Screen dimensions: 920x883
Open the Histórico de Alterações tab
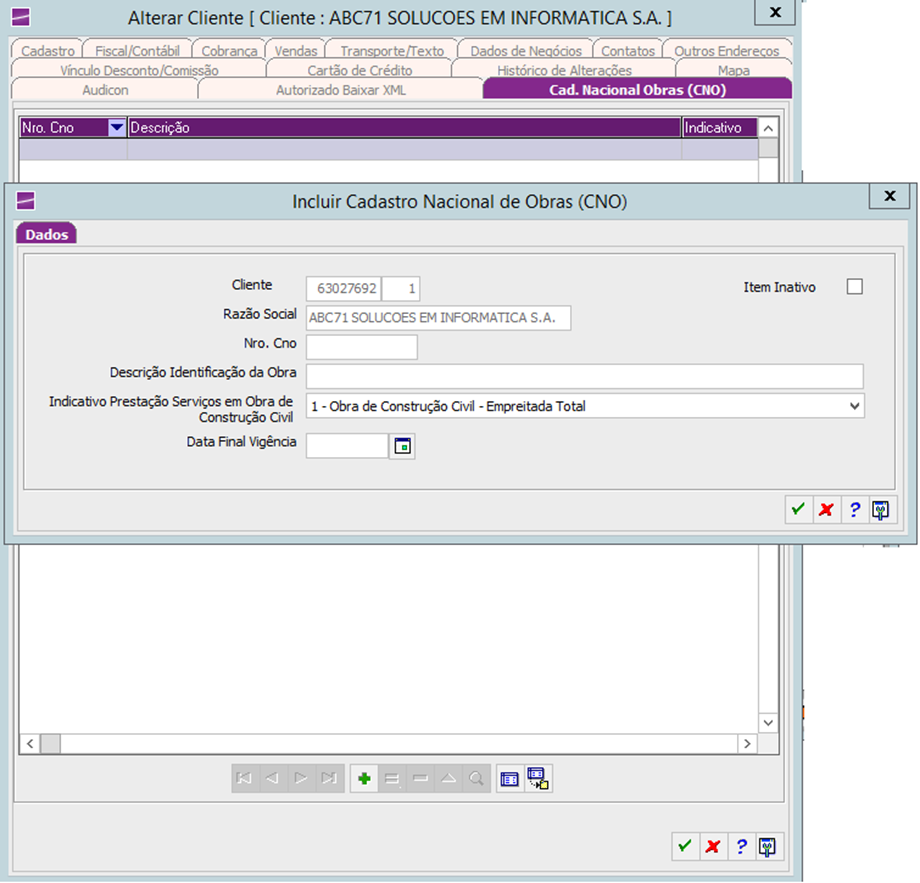pos(564,70)
